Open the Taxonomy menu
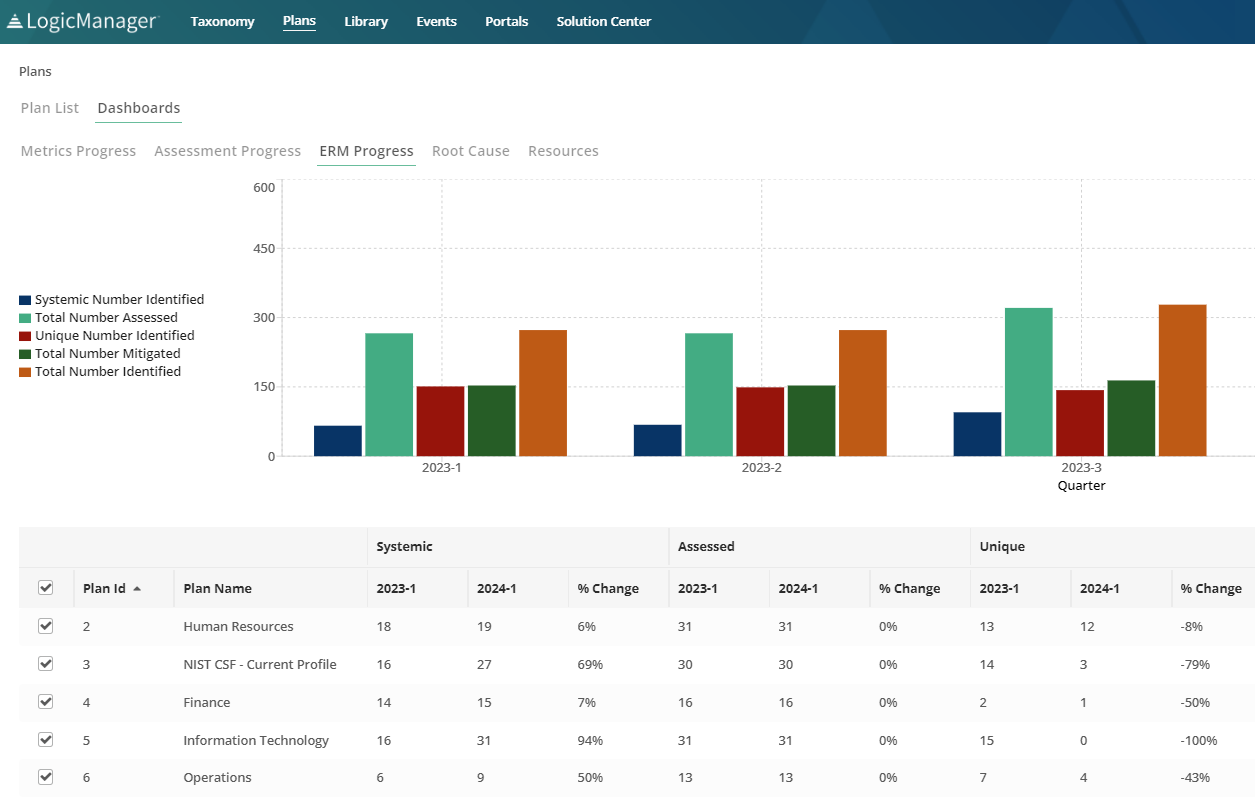The width and height of the screenshot is (1255, 802). coord(222,22)
